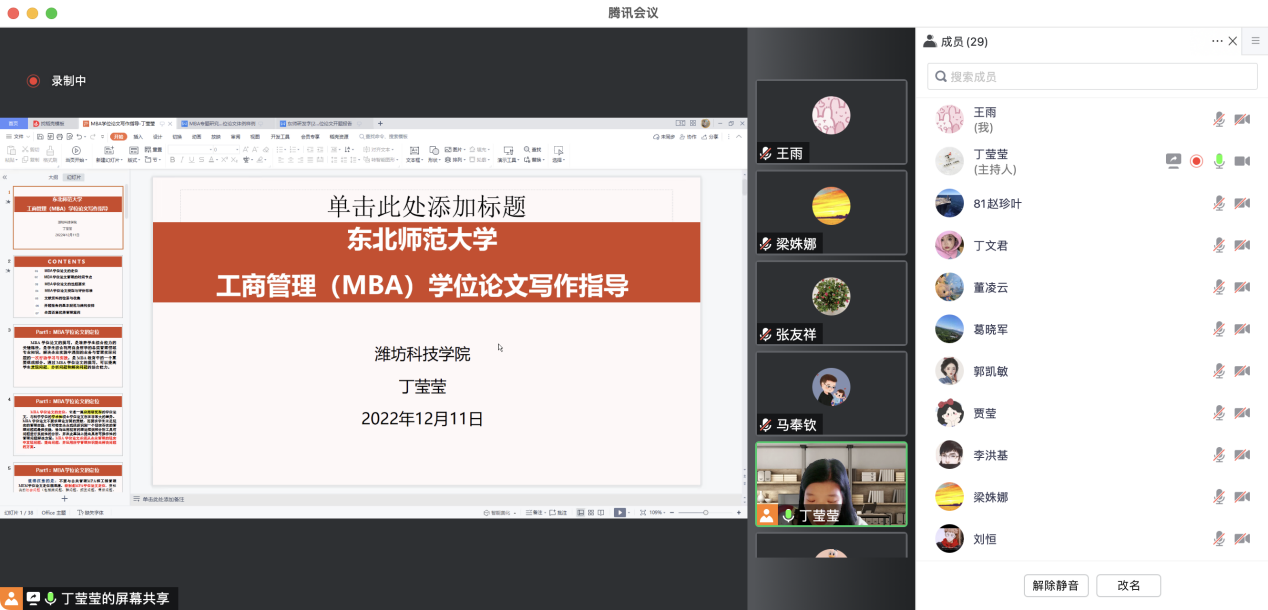Screen dimensions: 1268x610
Task: Open the hamburger menu at top right
Action: coord(1256,41)
